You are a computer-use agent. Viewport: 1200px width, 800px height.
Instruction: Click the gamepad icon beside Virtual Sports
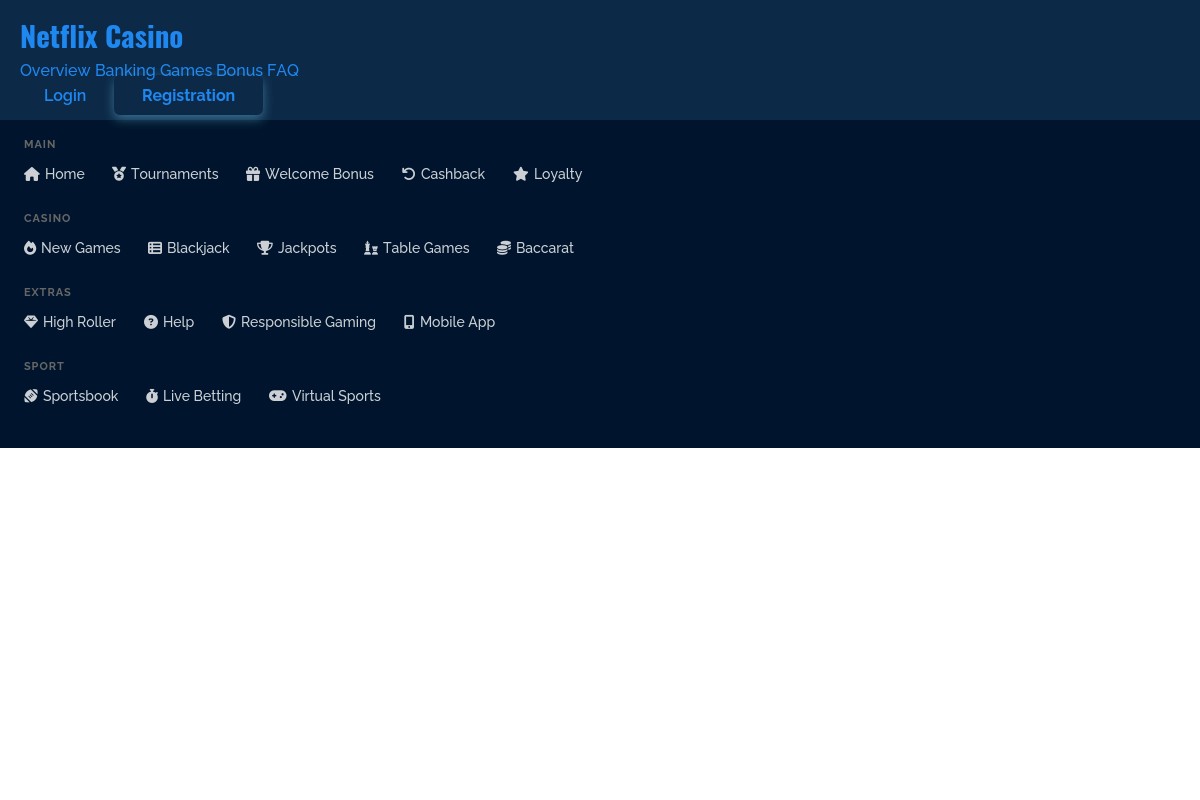pyautogui.click(x=278, y=396)
